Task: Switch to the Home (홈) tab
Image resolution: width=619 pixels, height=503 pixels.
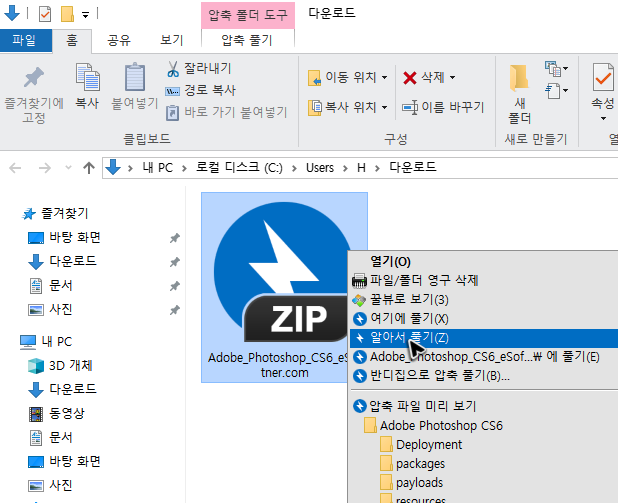Action: click(72, 40)
